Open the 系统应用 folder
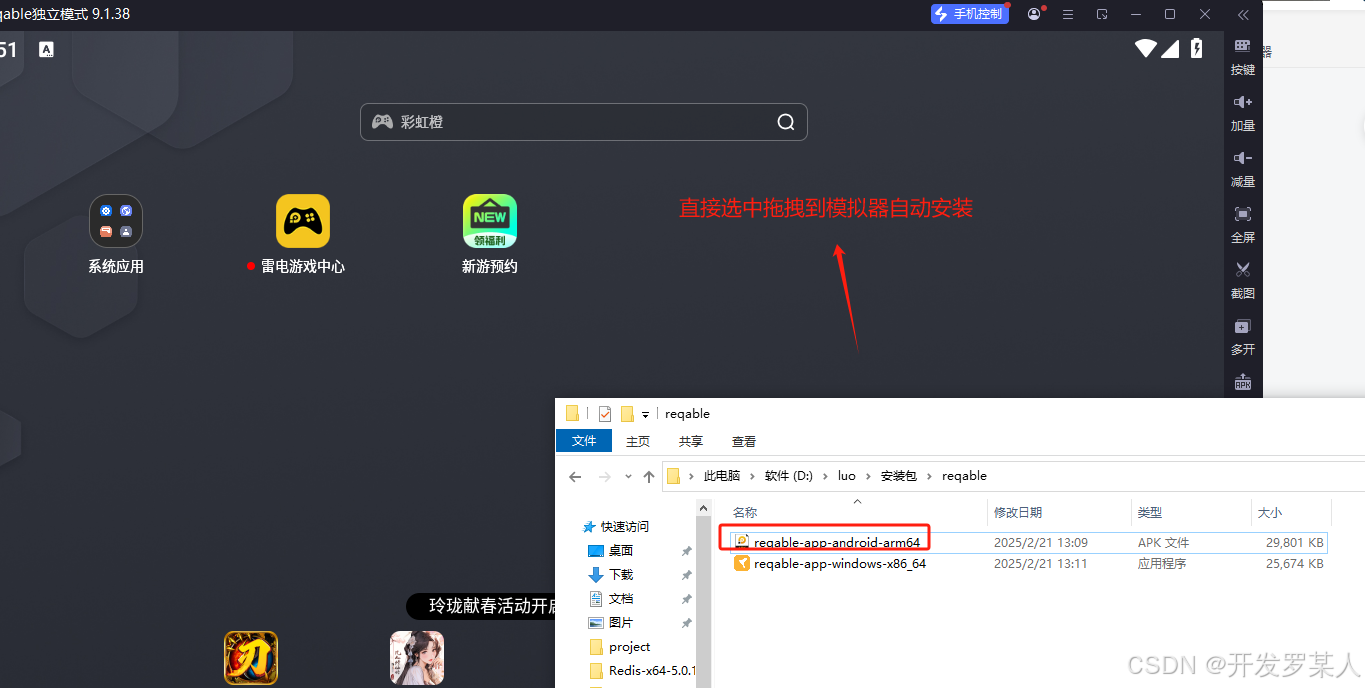Image resolution: width=1365 pixels, height=688 pixels. point(116,234)
